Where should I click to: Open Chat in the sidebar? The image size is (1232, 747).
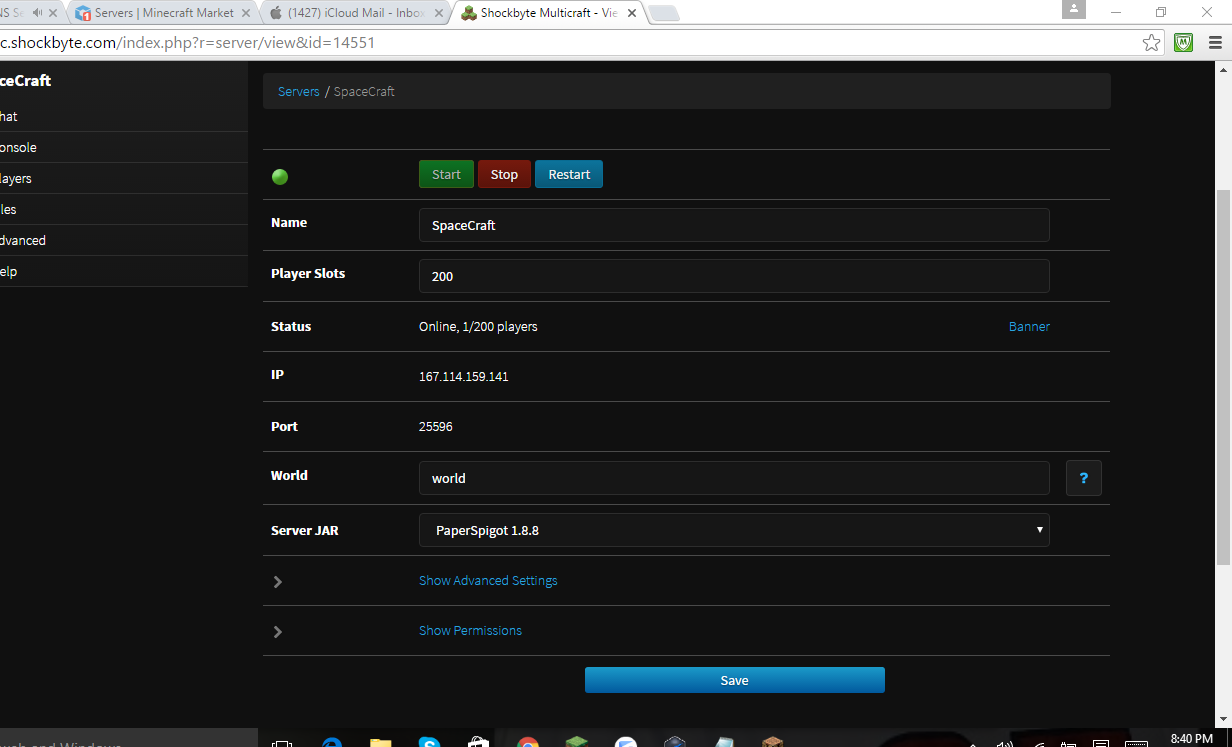point(124,116)
